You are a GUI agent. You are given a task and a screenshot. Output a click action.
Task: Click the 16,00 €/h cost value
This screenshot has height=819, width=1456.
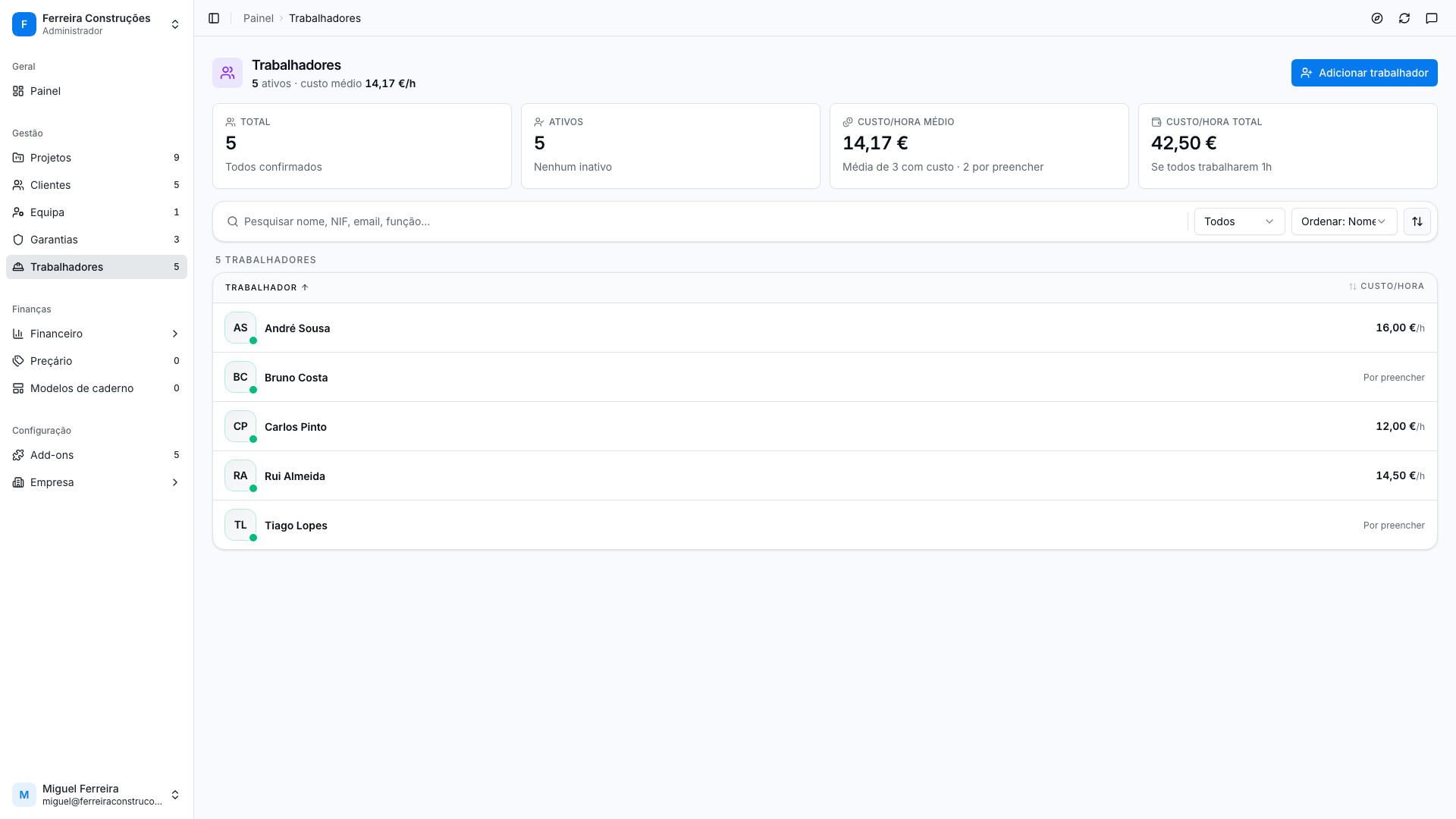(1400, 328)
